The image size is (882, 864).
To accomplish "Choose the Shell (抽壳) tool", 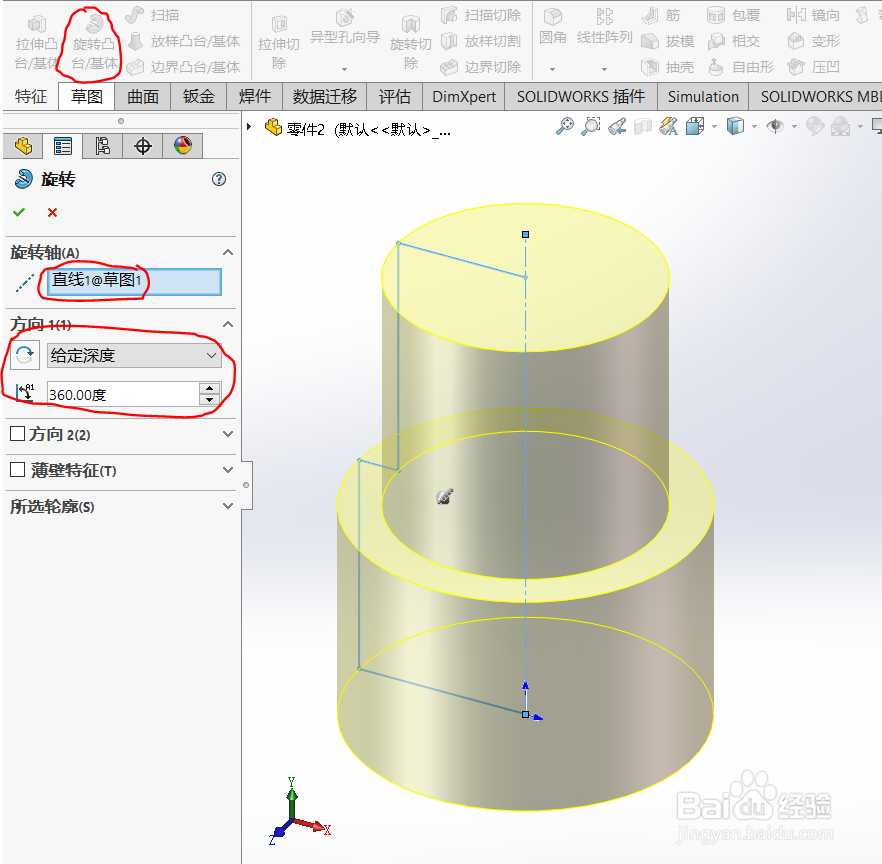I will 668,67.
